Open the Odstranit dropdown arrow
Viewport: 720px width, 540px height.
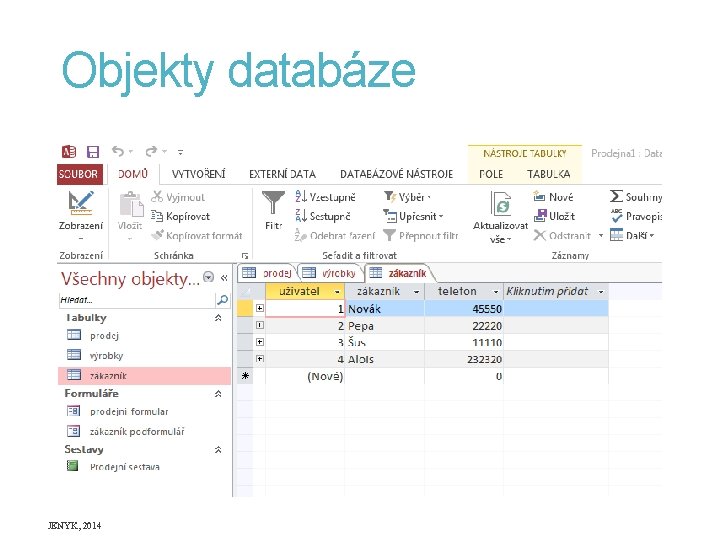pyautogui.click(x=601, y=236)
